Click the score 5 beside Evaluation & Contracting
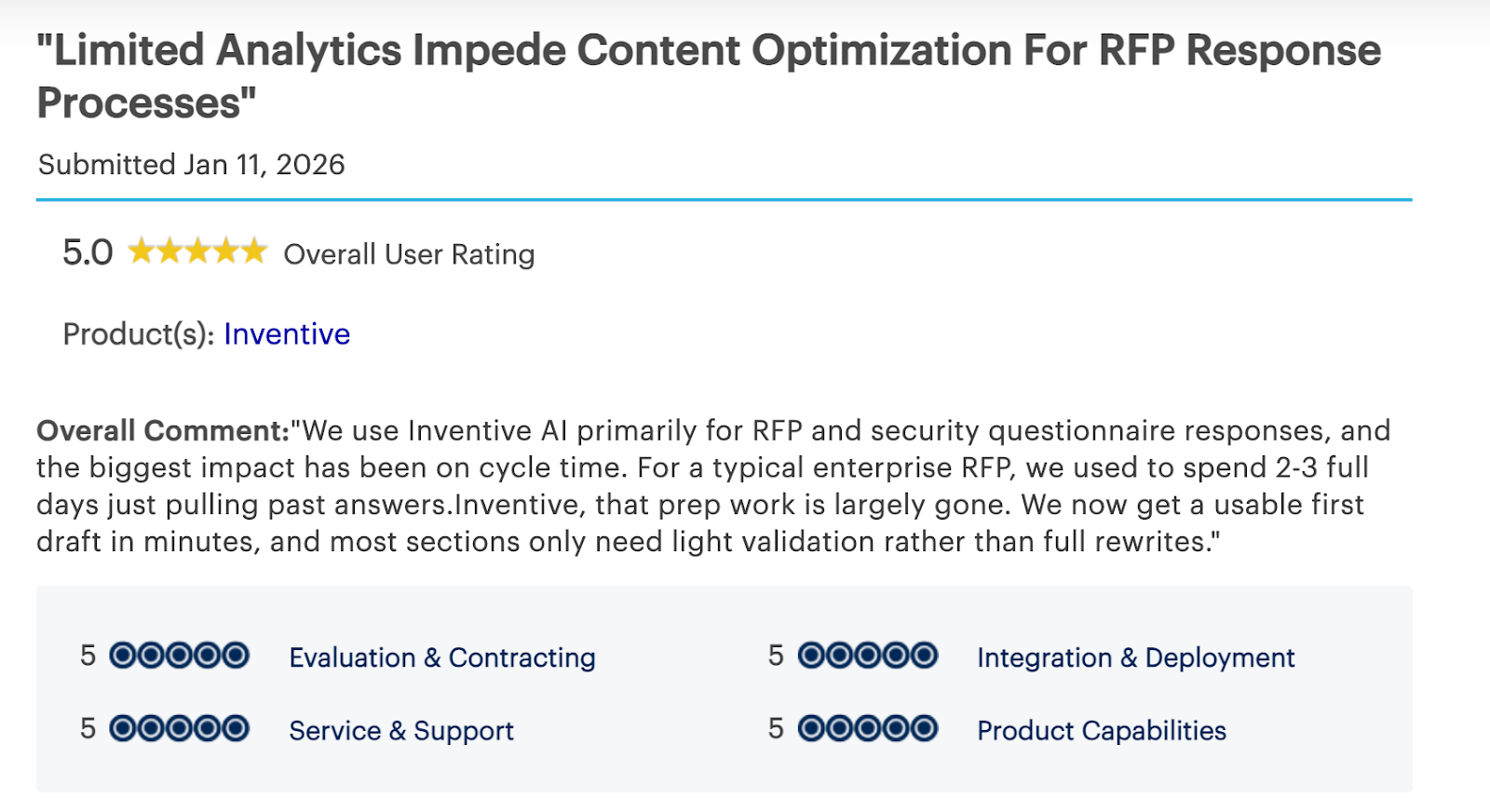 tap(88, 656)
